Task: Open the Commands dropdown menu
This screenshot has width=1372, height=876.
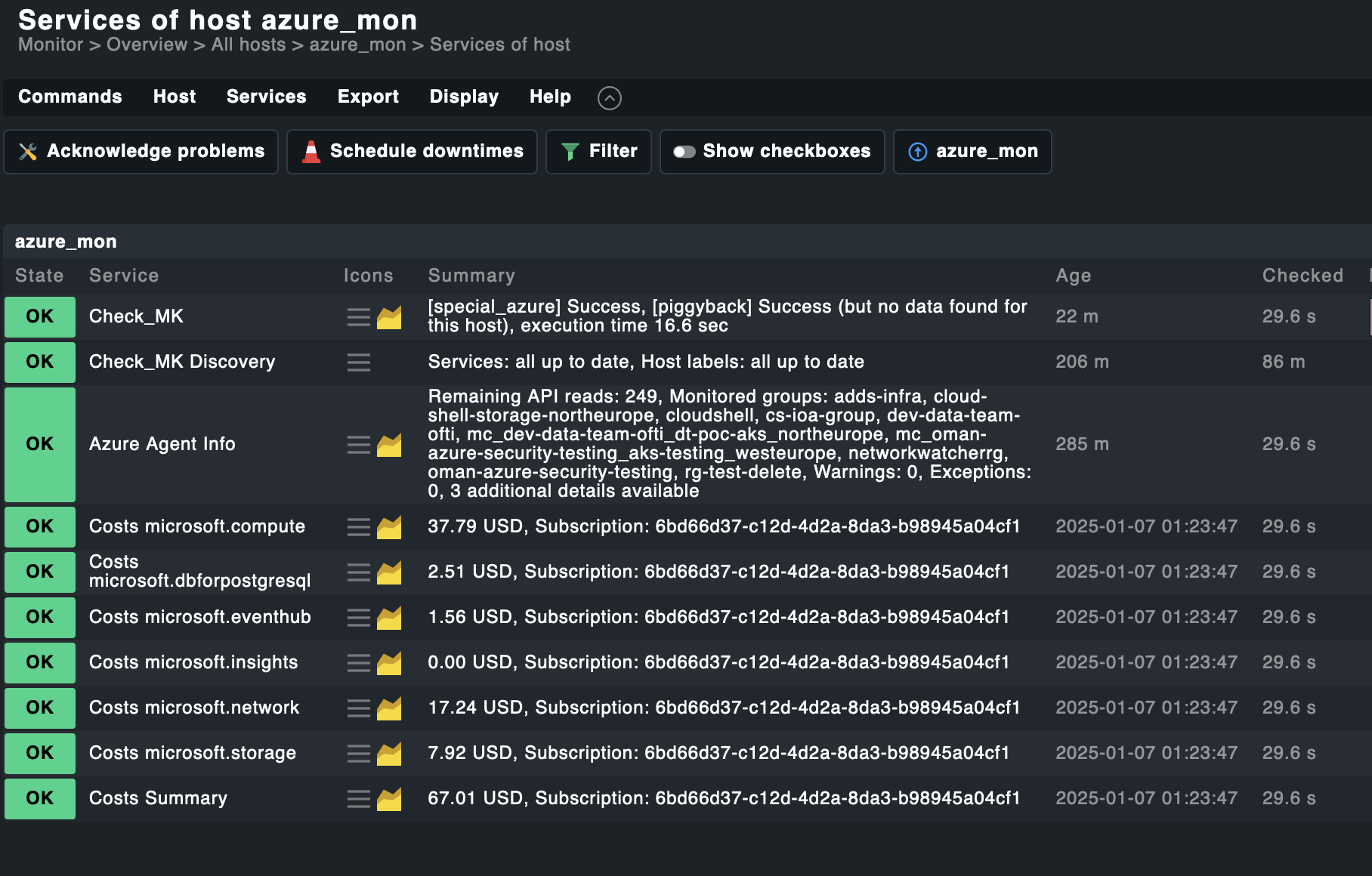Action: (70, 97)
